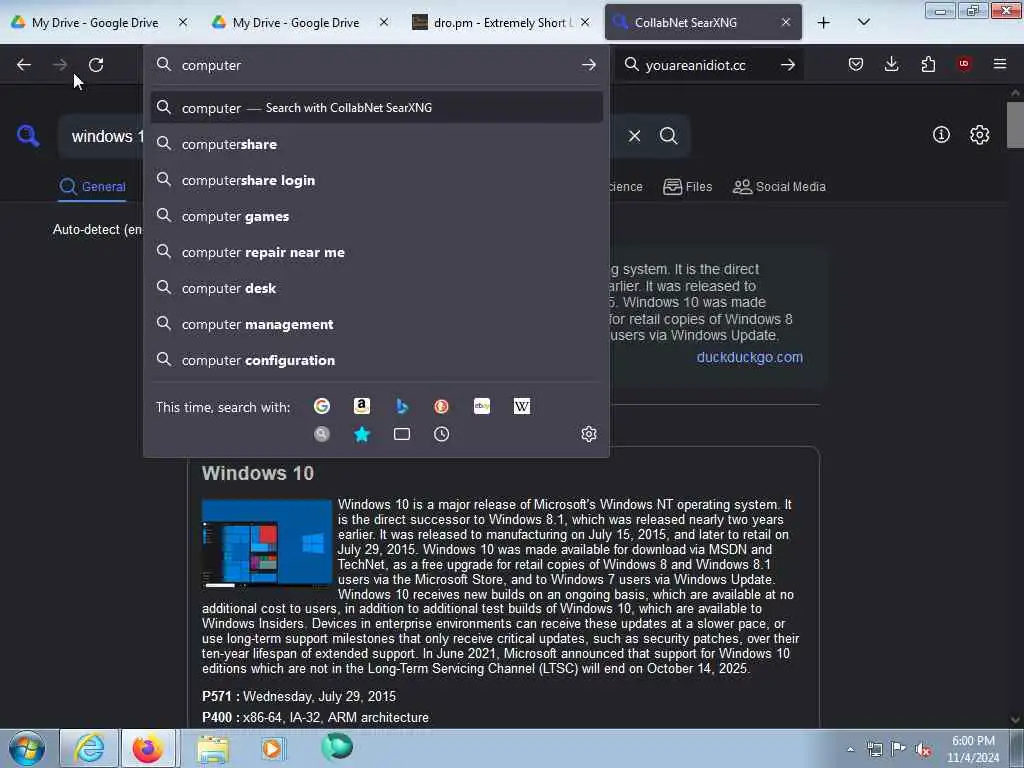Screen dimensions: 1024x768
Task: Select Files search category
Action: click(688, 187)
